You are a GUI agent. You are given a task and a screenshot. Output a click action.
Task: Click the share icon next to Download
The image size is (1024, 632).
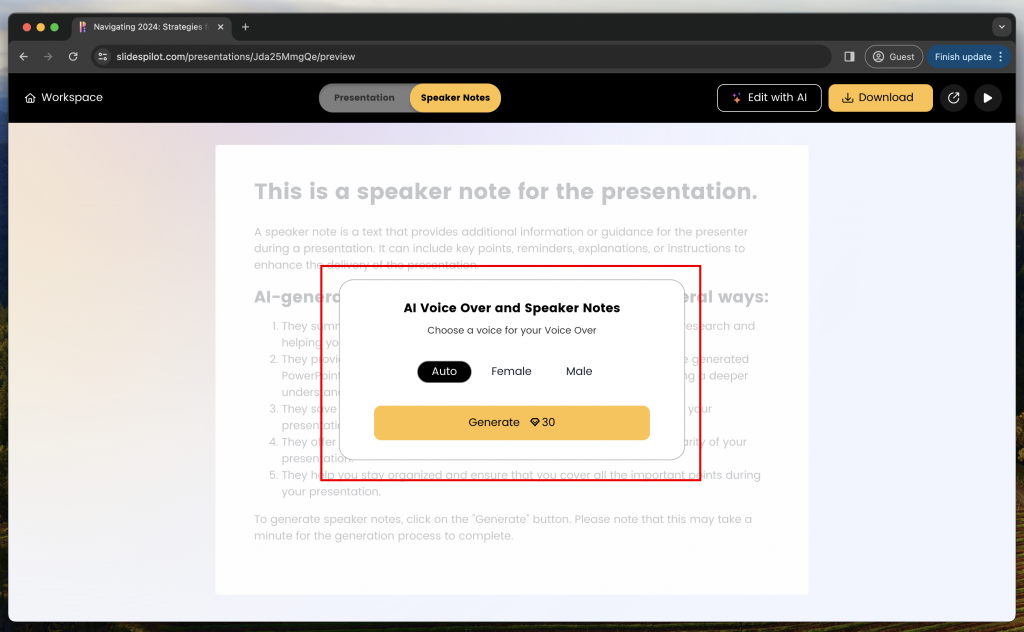coord(953,98)
